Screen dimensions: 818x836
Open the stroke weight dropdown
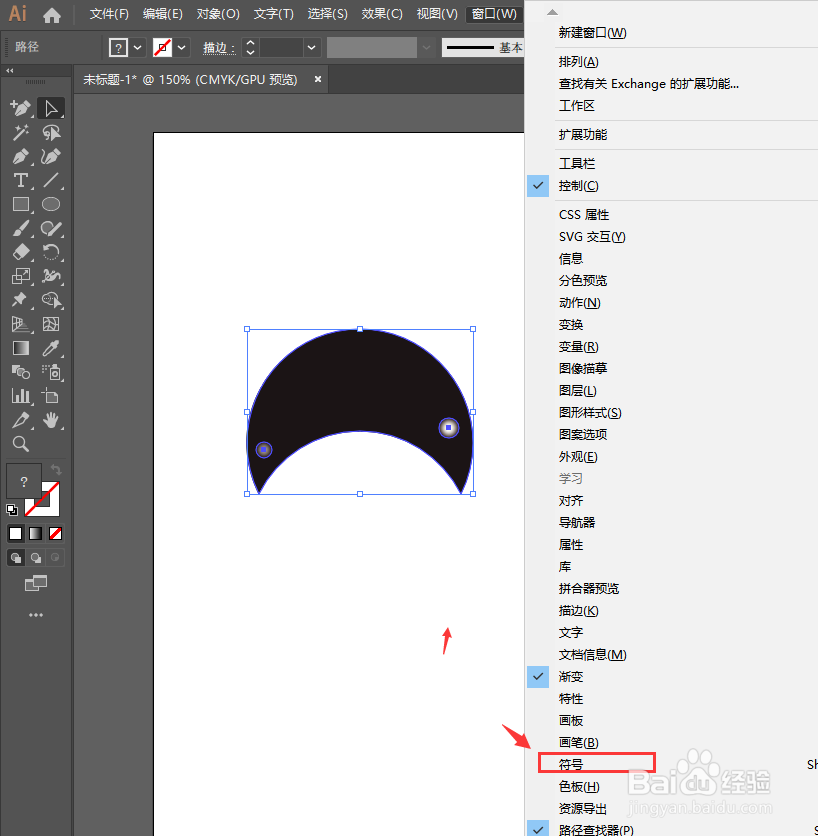click(x=310, y=47)
